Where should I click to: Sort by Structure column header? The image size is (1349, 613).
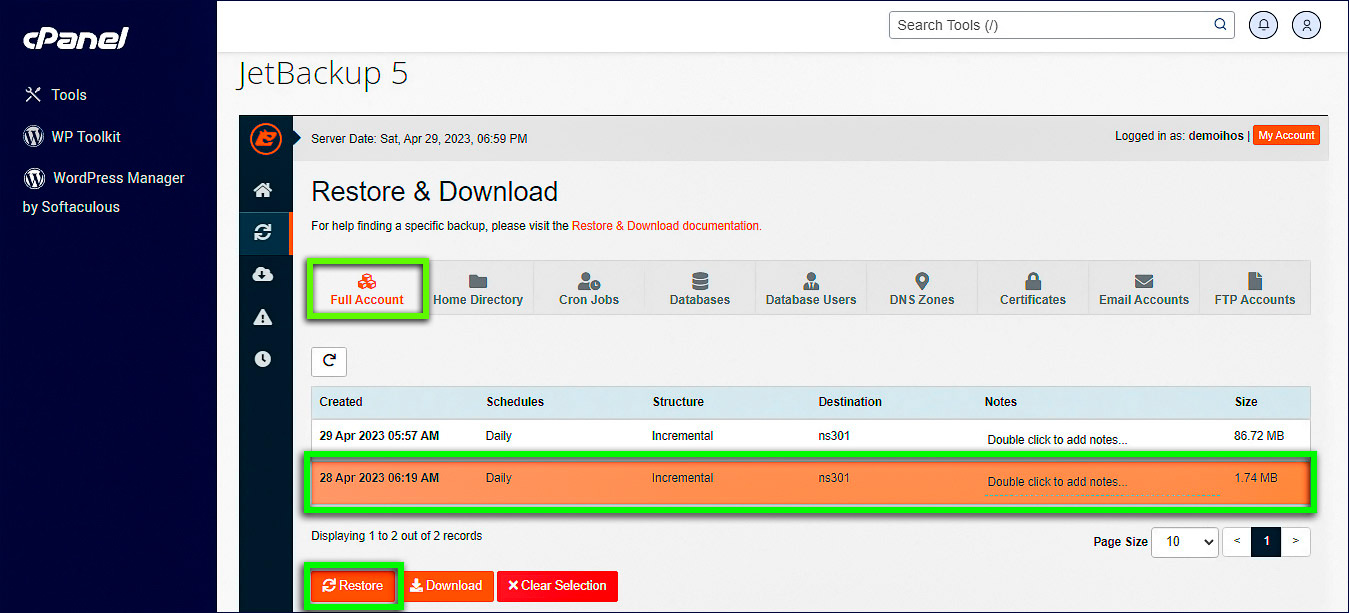(x=678, y=402)
